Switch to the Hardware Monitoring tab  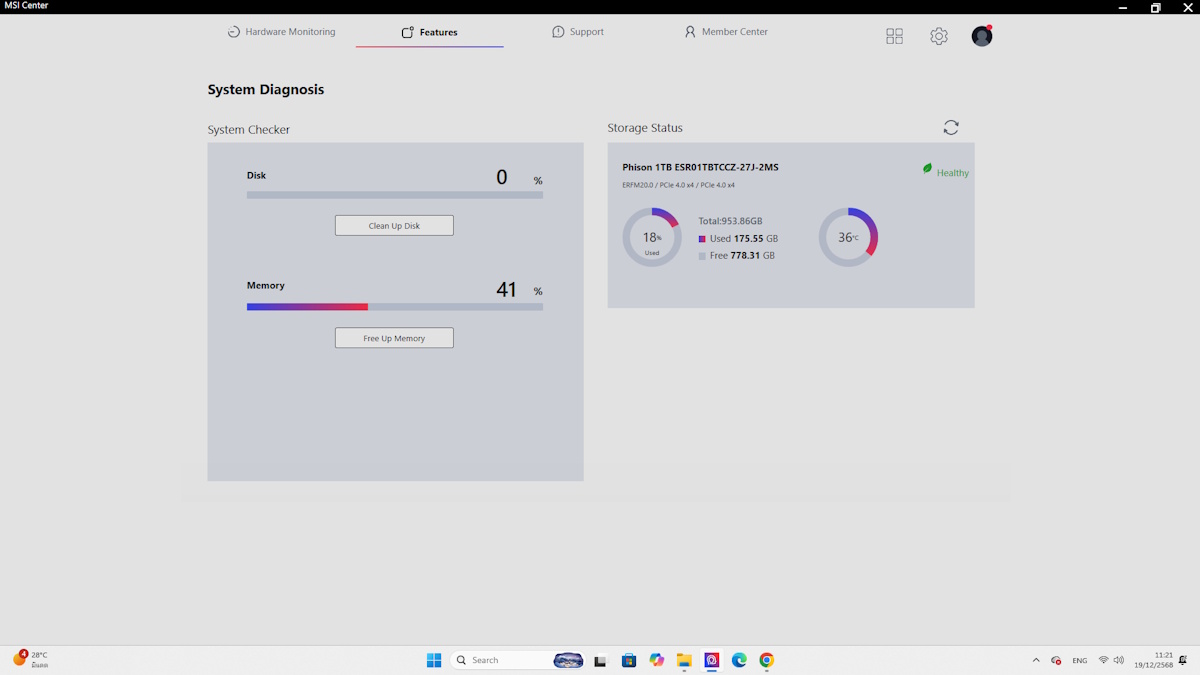[x=281, y=32]
